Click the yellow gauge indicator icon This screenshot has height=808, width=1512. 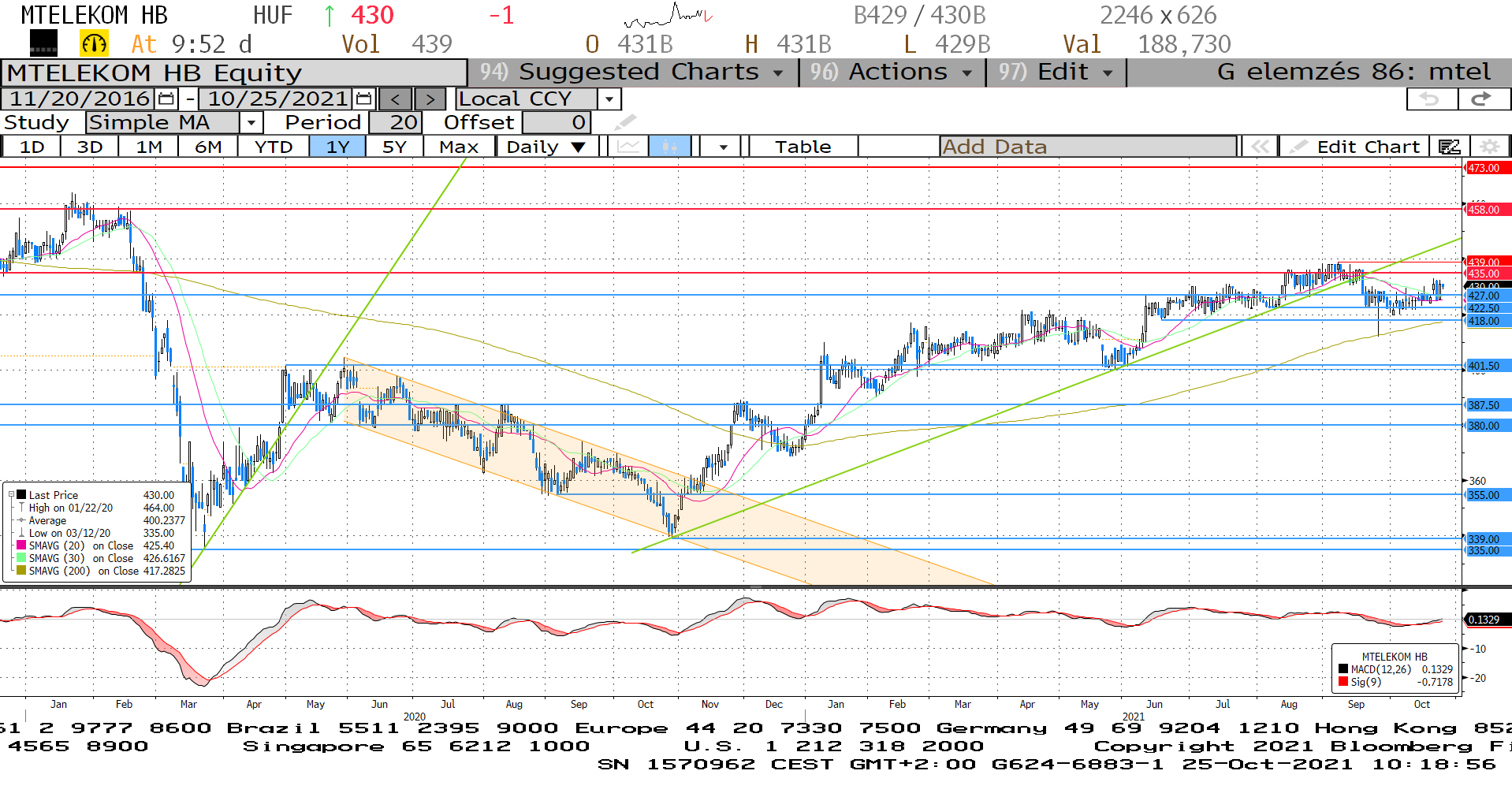tap(94, 43)
